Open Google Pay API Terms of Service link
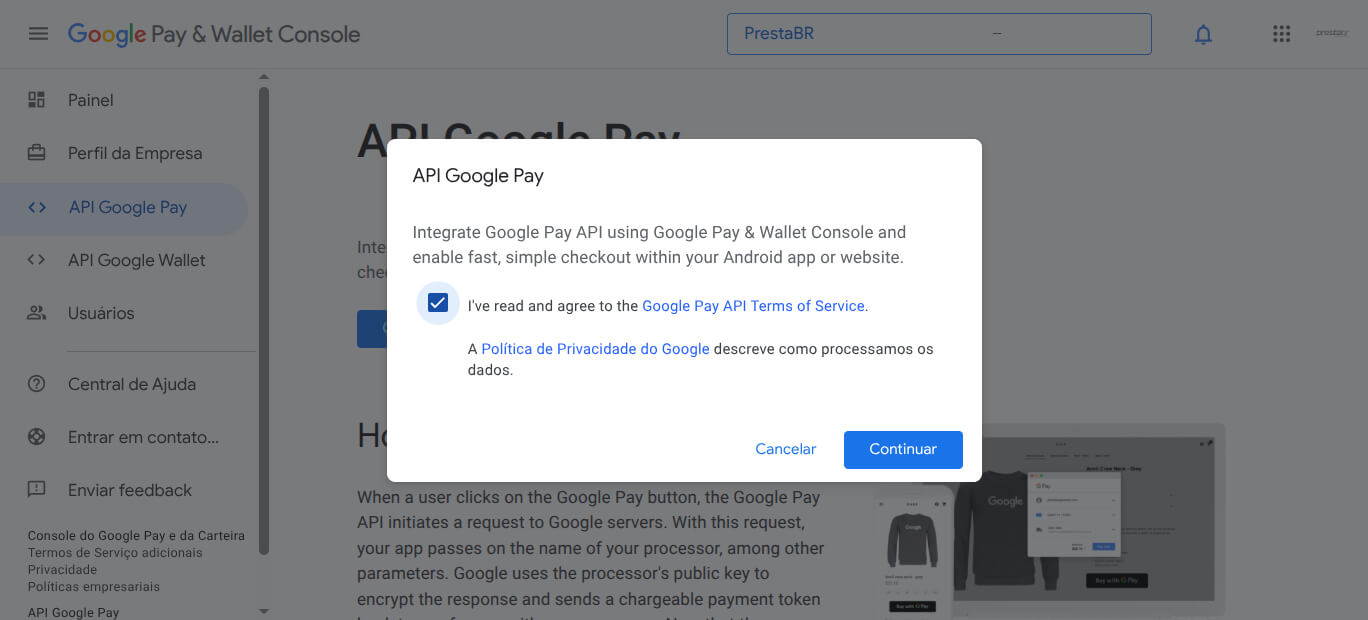 click(752, 306)
